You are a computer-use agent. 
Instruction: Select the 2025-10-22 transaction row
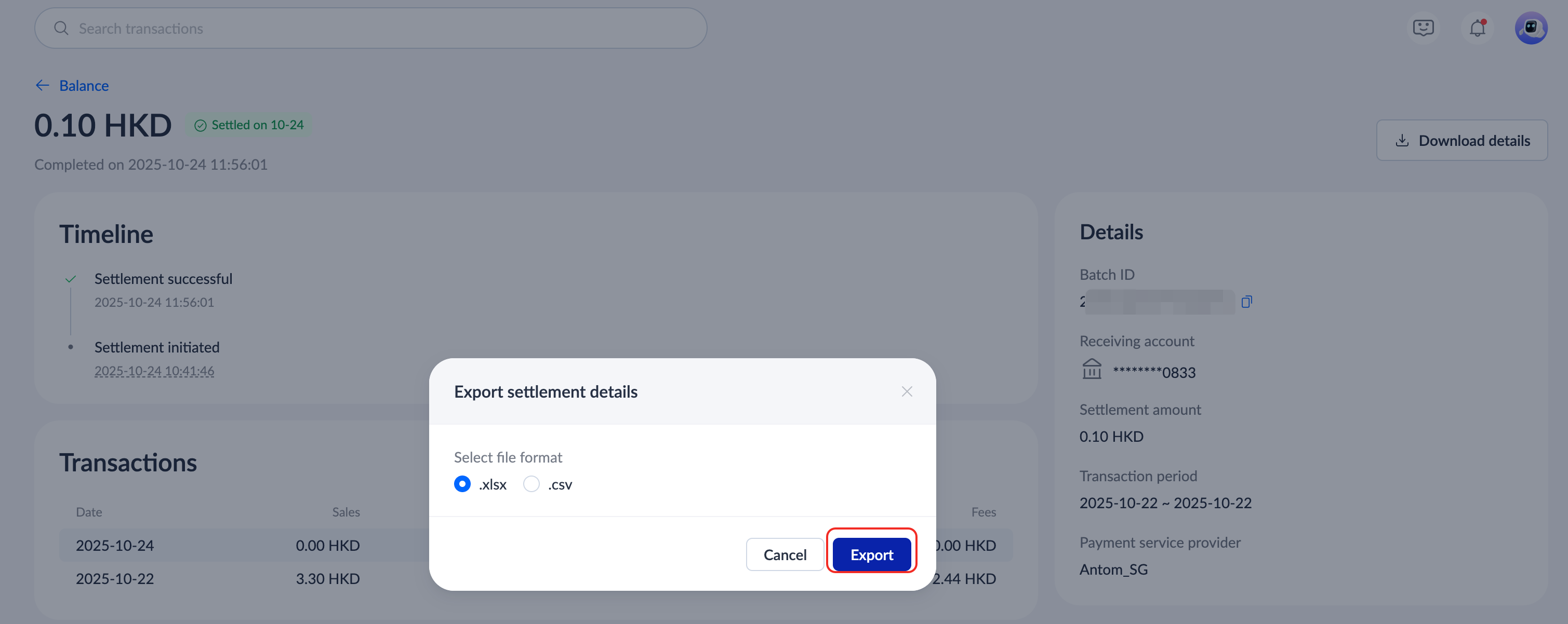coord(244,578)
